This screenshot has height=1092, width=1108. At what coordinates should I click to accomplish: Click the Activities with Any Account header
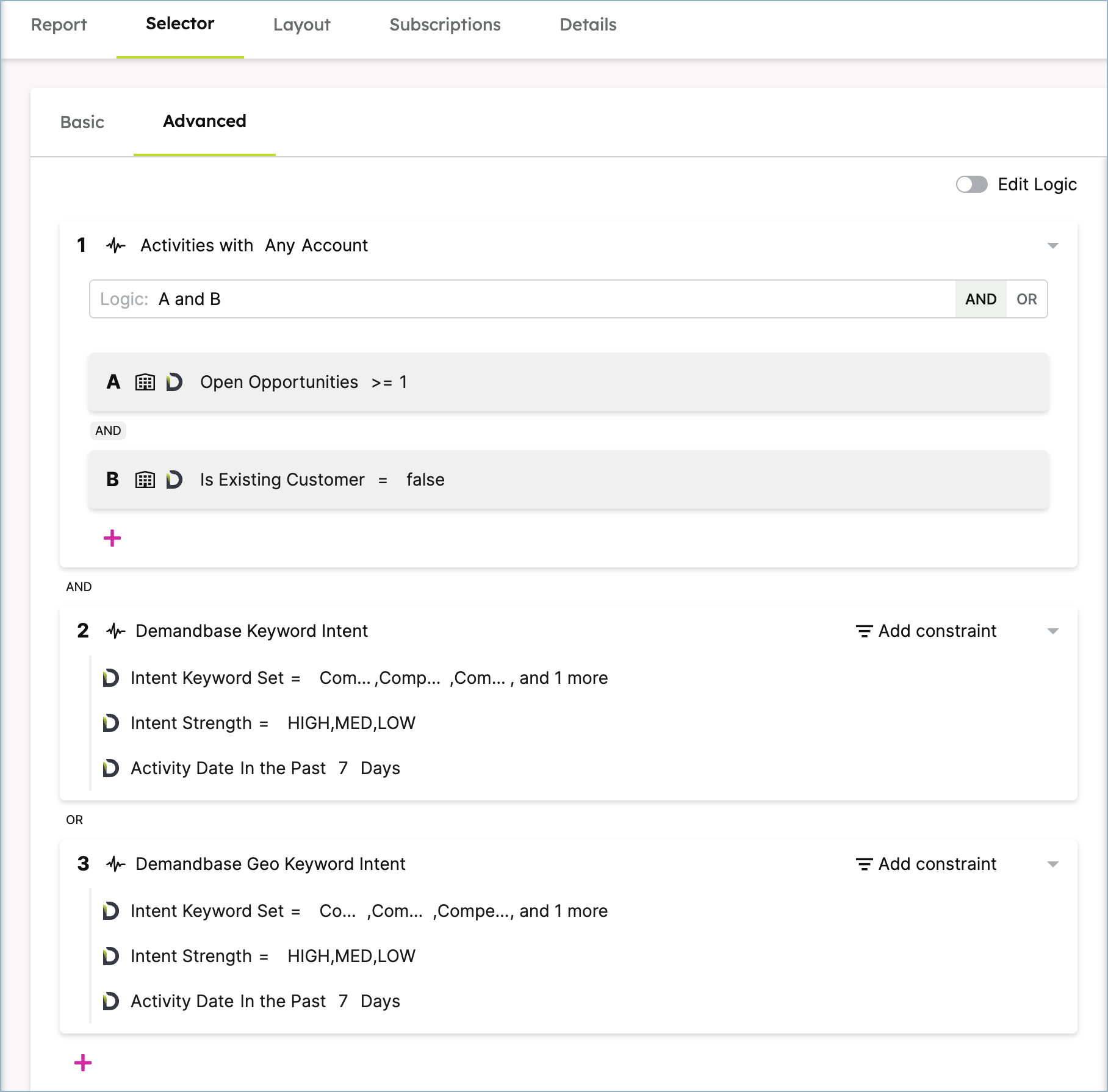pos(254,245)
